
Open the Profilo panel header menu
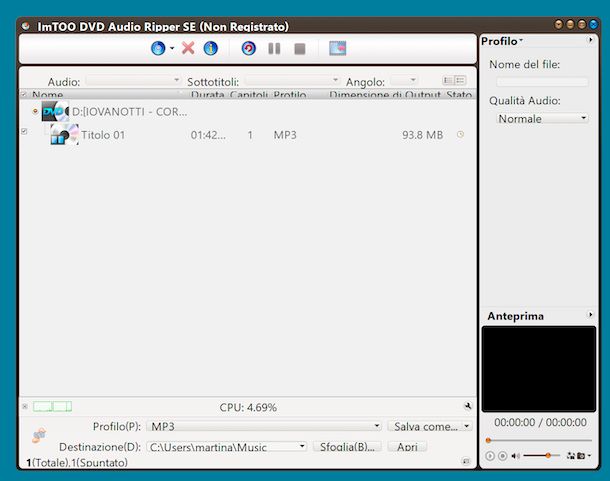coord(501,41)
